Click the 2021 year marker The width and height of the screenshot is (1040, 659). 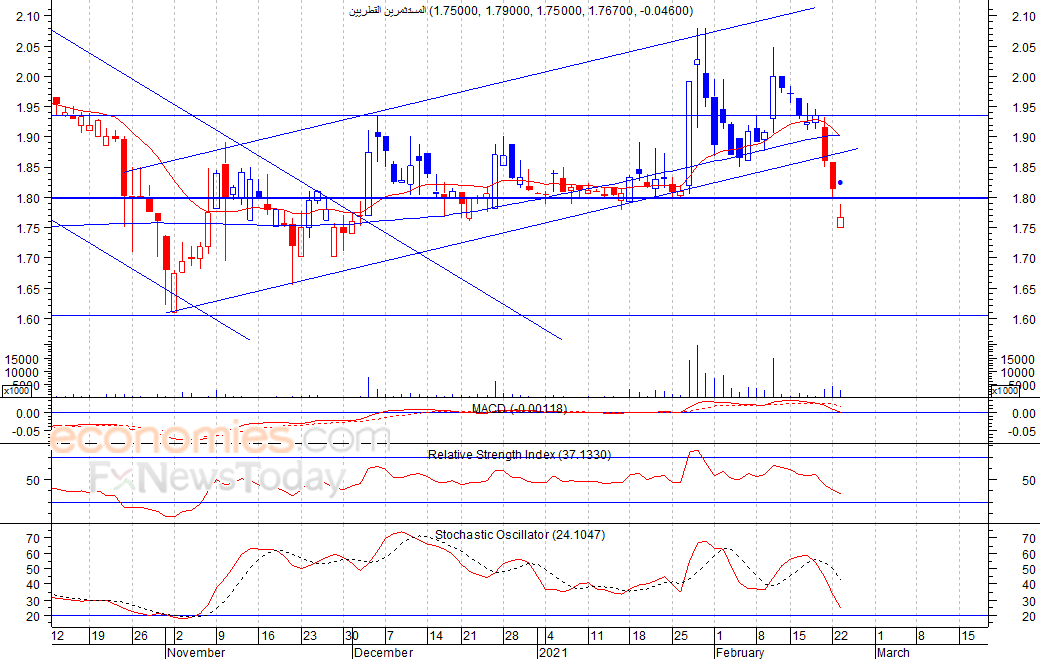coord(553,653)
